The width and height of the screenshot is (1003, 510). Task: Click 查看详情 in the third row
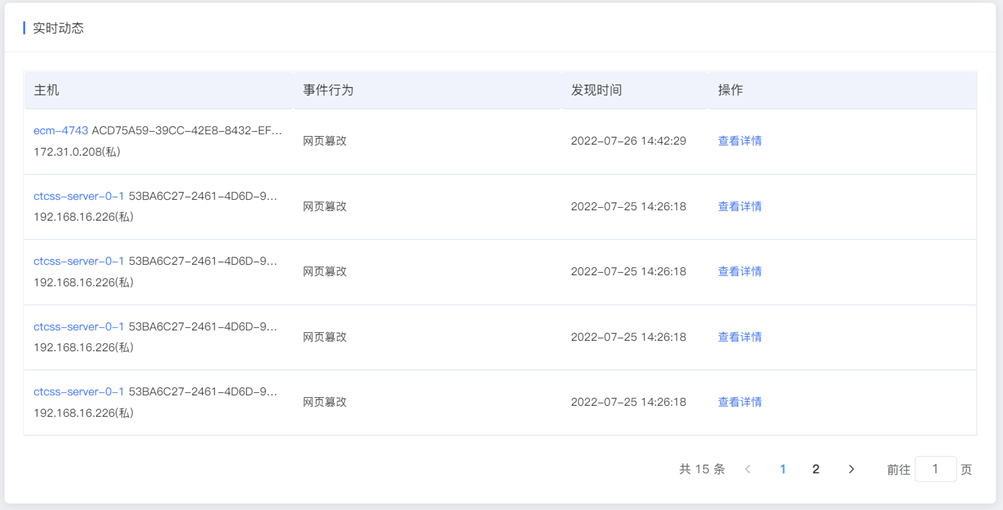(739, 271)
